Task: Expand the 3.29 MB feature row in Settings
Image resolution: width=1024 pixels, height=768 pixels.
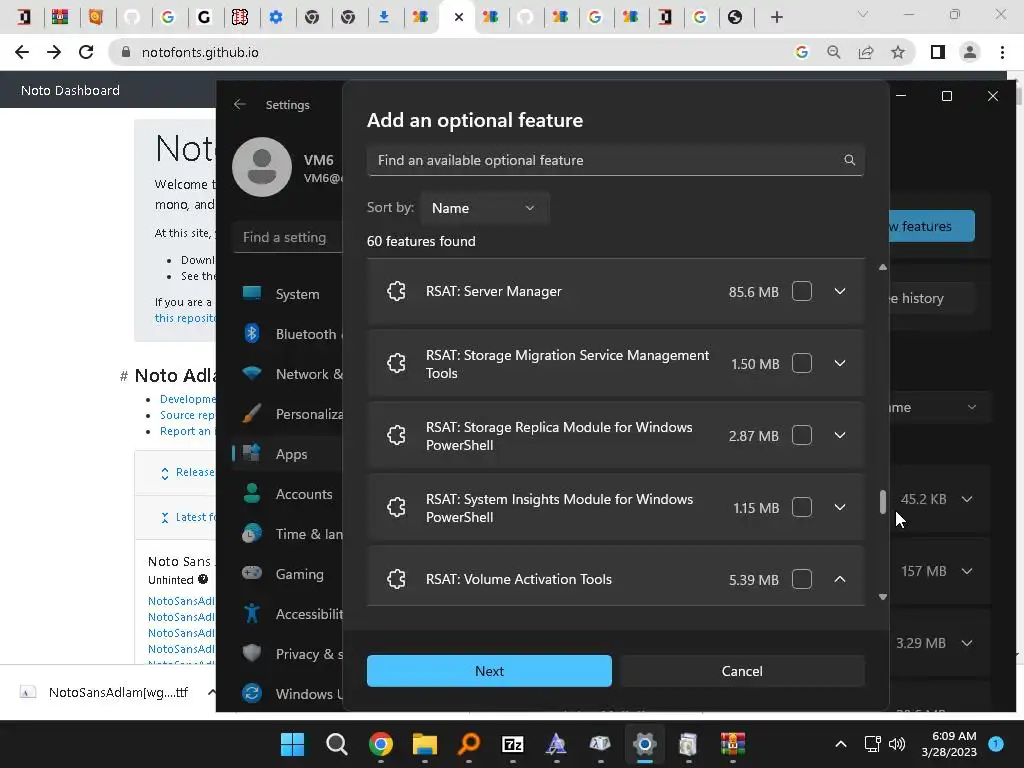Action: click(x=967, y=643)
